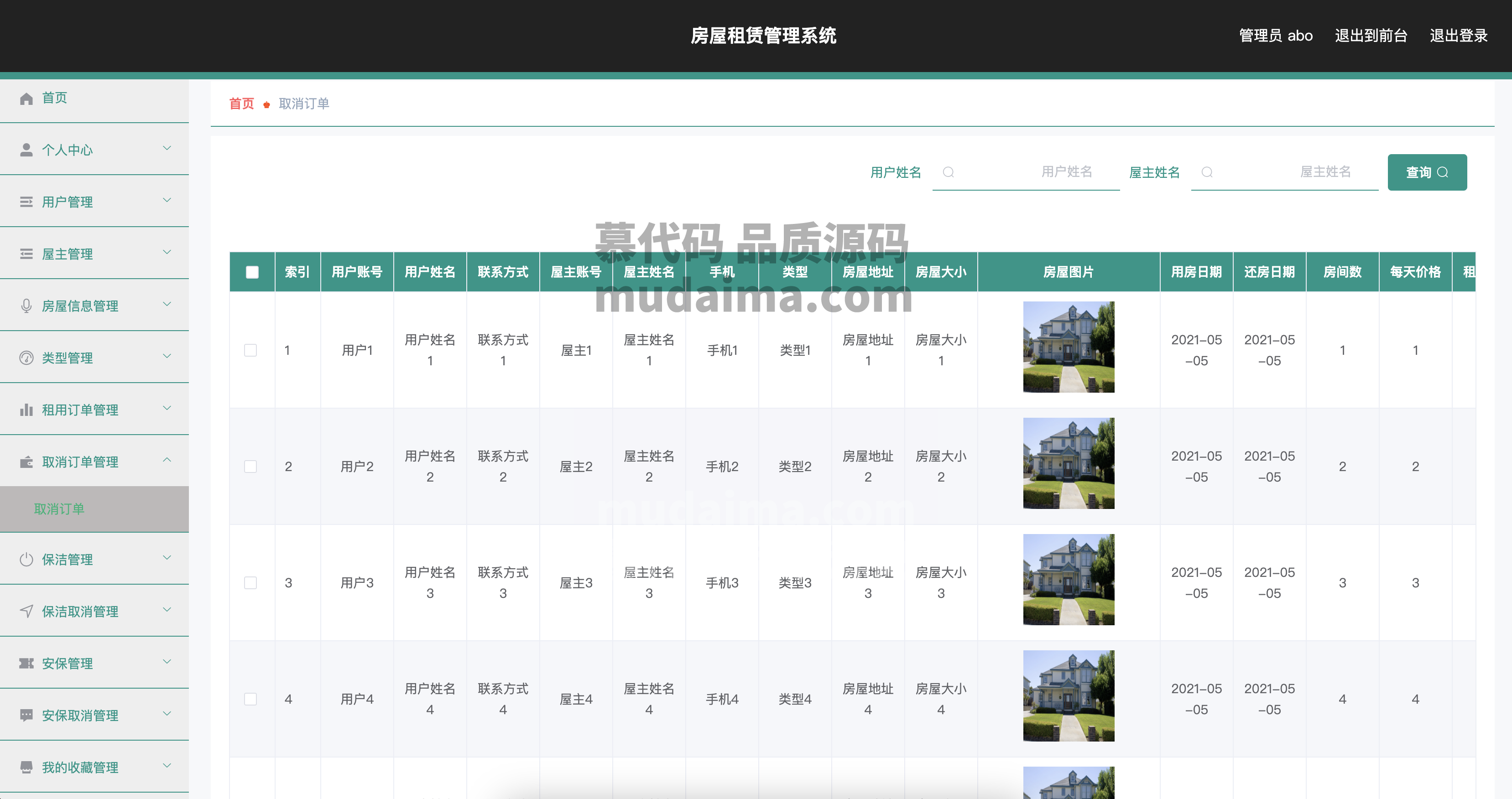The height and width of the screenshot is (799, 1512).
Task: Click the wallet icon next to 取消订单管理
Action: 26,462
